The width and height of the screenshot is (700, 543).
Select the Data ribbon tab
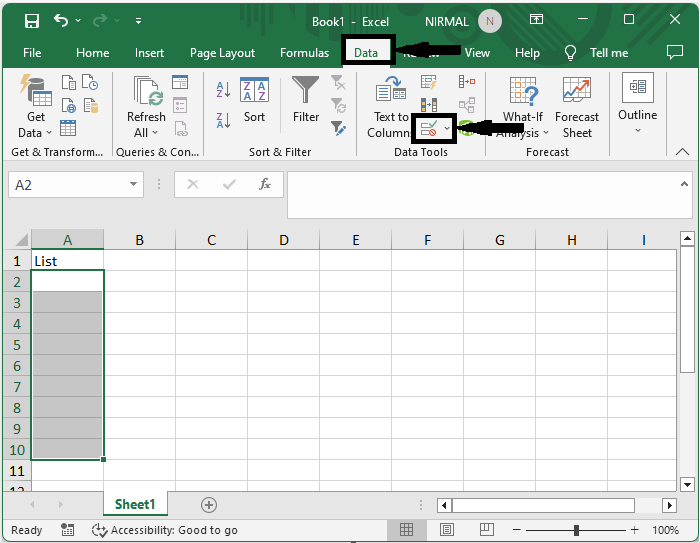point(366,53)
